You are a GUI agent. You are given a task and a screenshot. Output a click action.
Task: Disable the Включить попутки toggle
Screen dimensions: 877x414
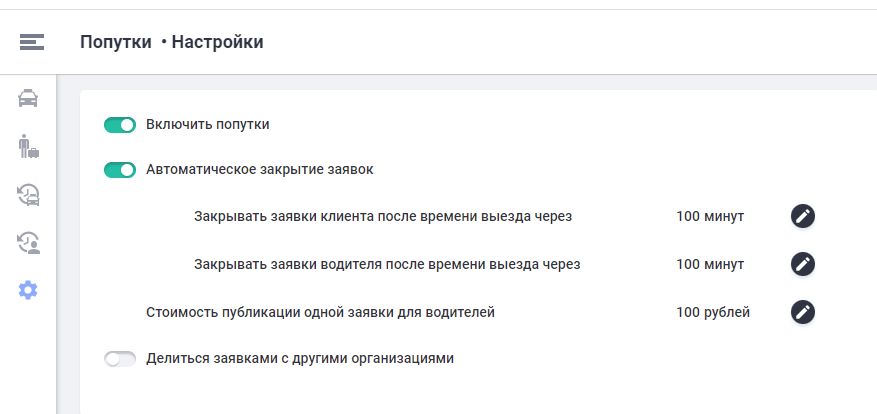tap(120, 125)
